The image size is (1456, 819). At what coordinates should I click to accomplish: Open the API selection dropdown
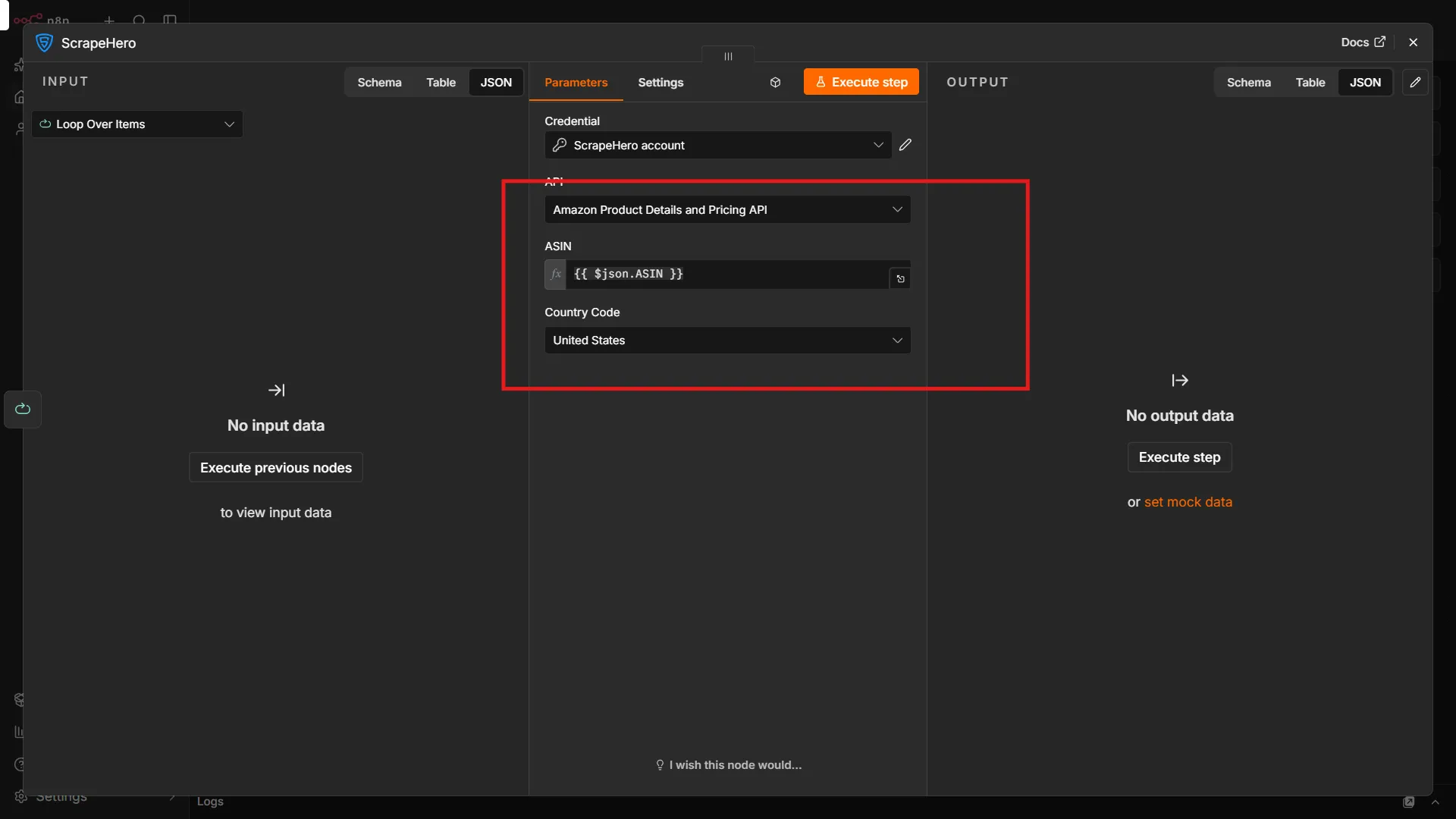point(727,209)
